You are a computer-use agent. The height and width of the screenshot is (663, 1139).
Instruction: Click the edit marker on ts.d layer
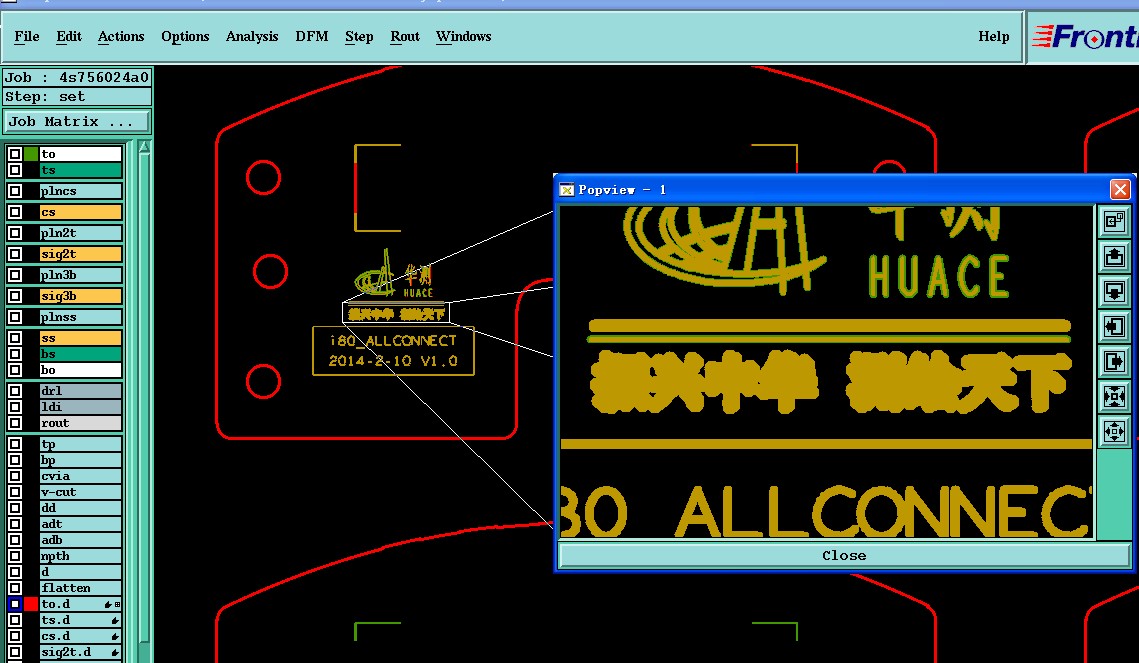(x=115, y=620)
